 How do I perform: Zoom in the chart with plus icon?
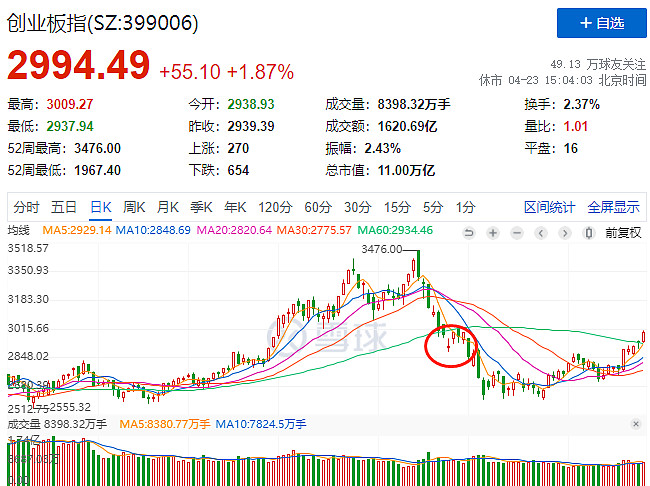click(x=493, y=233)
